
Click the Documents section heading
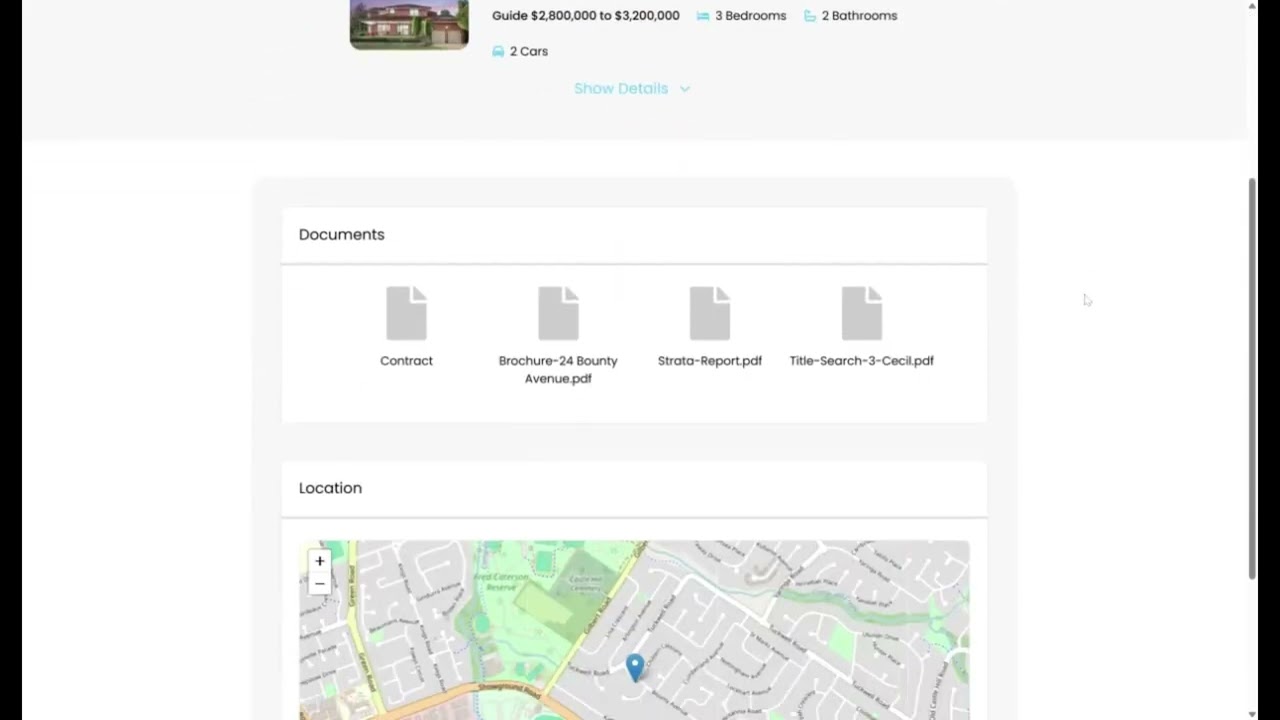pos(342,234)
